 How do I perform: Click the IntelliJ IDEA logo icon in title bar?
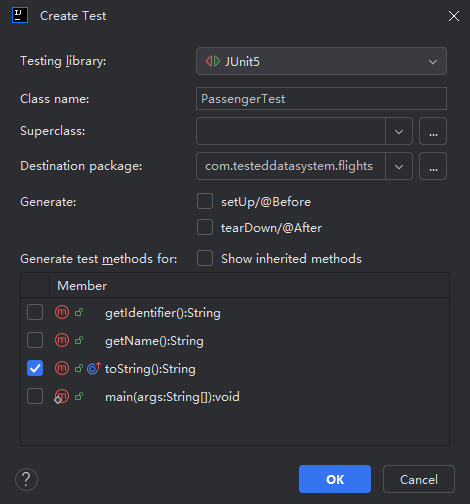pyautogui.click(x=20, y=15)
